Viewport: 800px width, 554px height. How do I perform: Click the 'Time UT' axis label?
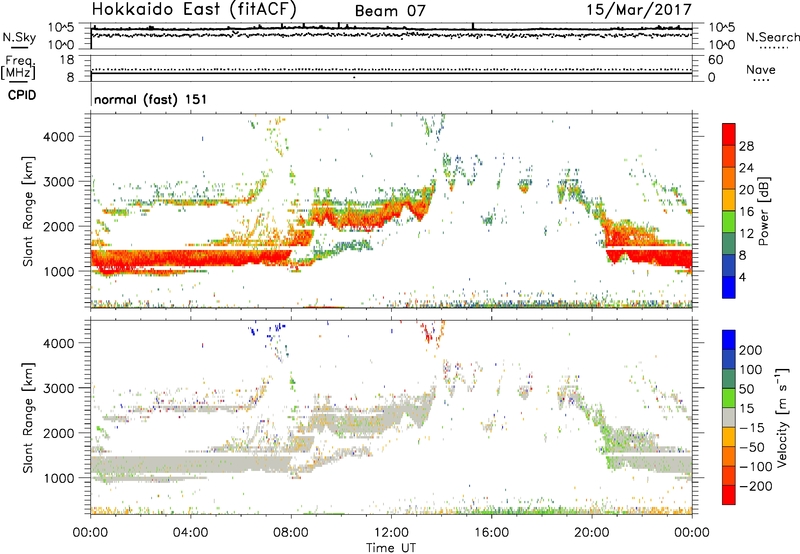391,548
